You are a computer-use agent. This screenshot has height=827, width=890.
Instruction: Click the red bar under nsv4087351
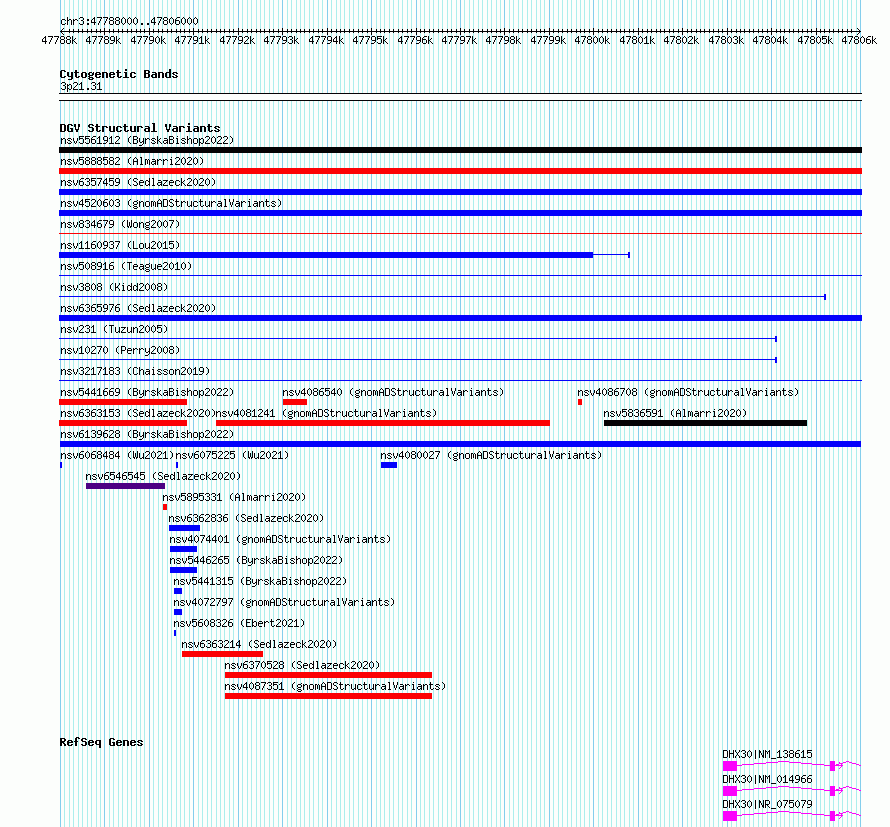coord(329,696)
